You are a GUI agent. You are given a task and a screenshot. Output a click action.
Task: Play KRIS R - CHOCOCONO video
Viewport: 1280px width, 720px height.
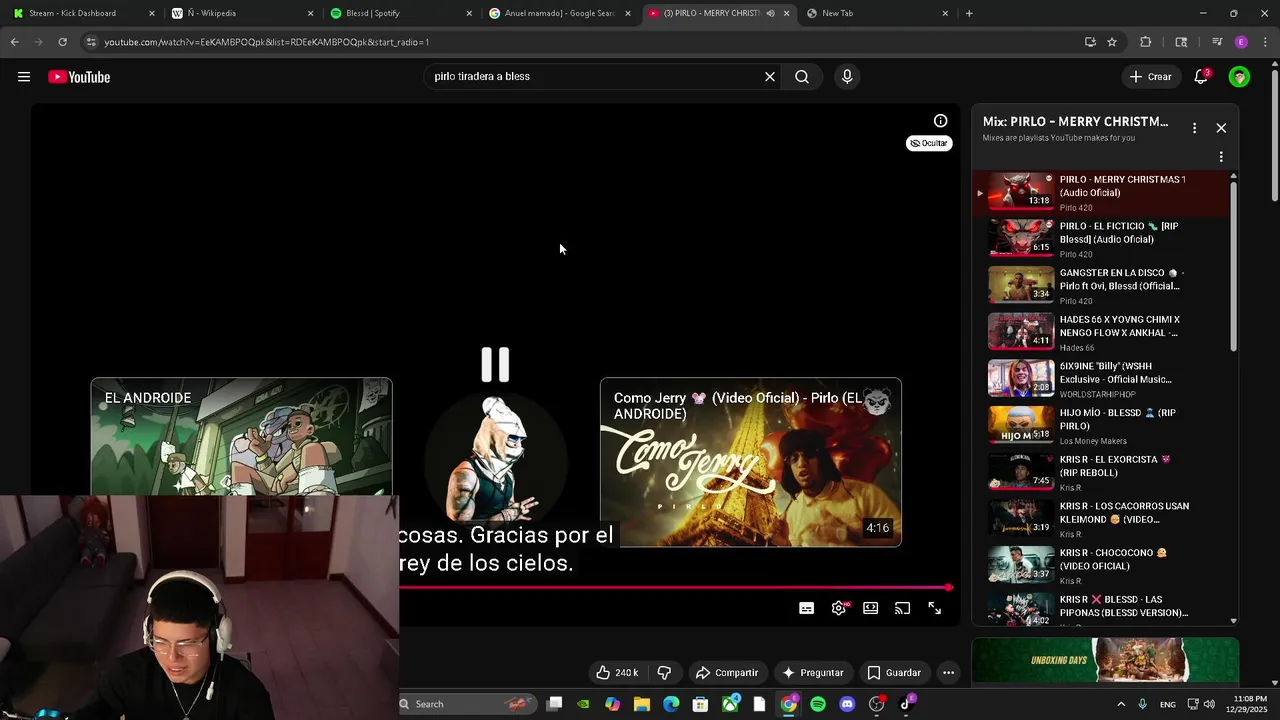click(x=1100, y=566)
